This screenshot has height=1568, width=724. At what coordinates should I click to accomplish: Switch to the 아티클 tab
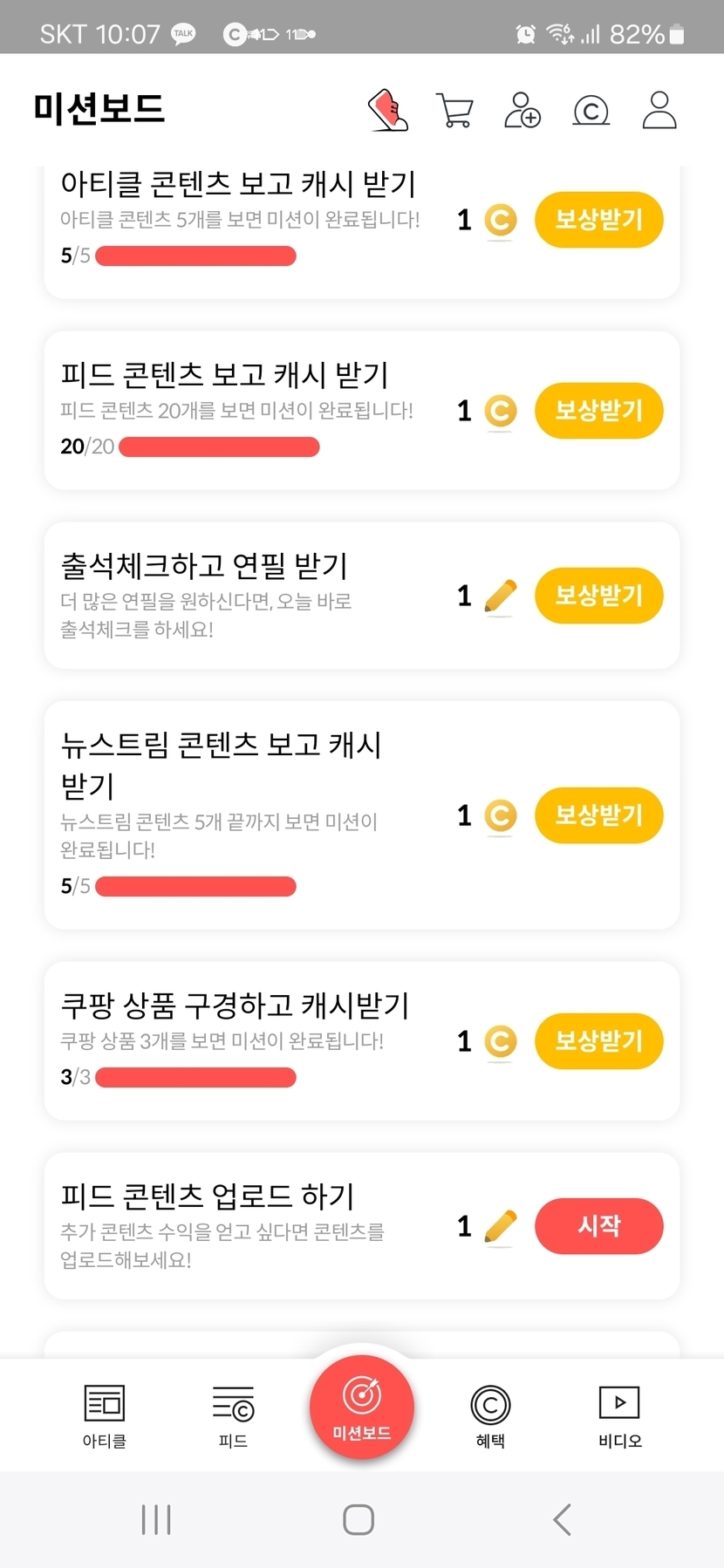click(105, 1415)
